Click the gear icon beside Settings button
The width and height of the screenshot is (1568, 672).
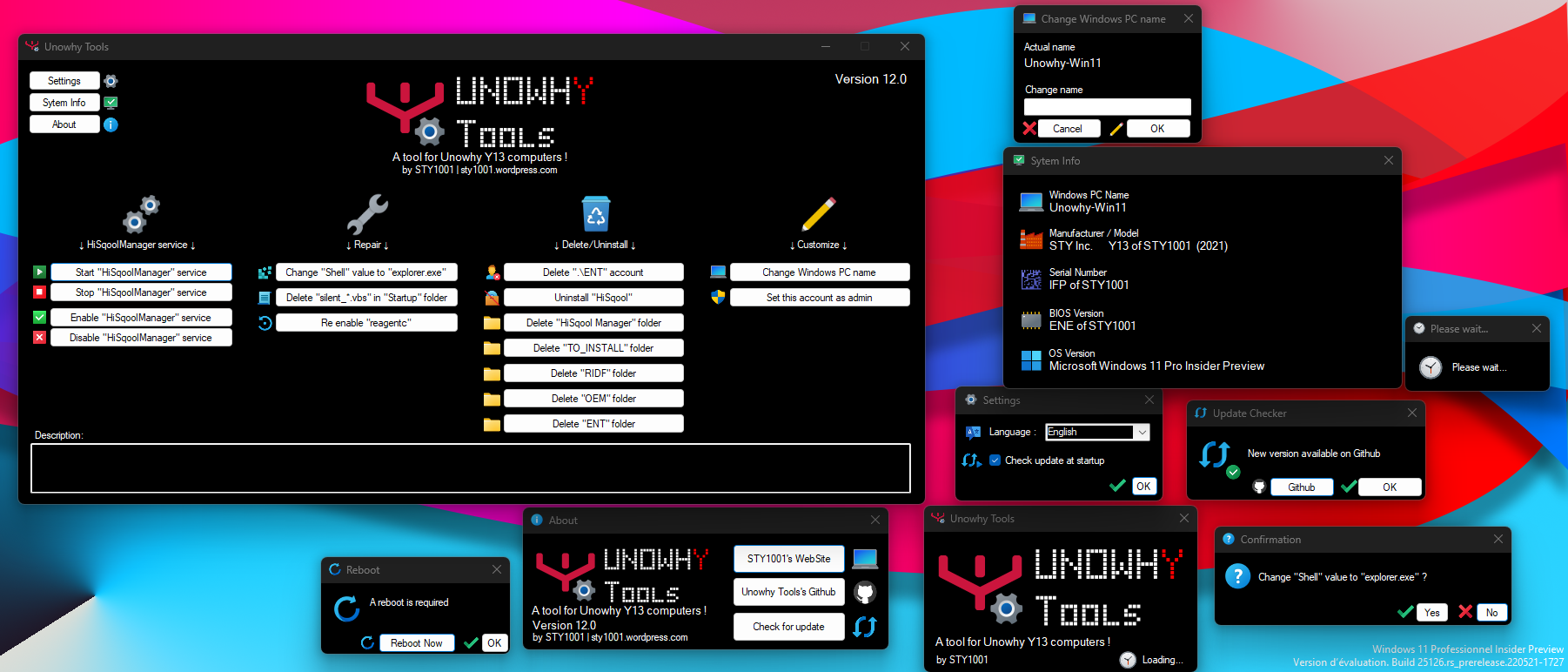tap(111, 81)
